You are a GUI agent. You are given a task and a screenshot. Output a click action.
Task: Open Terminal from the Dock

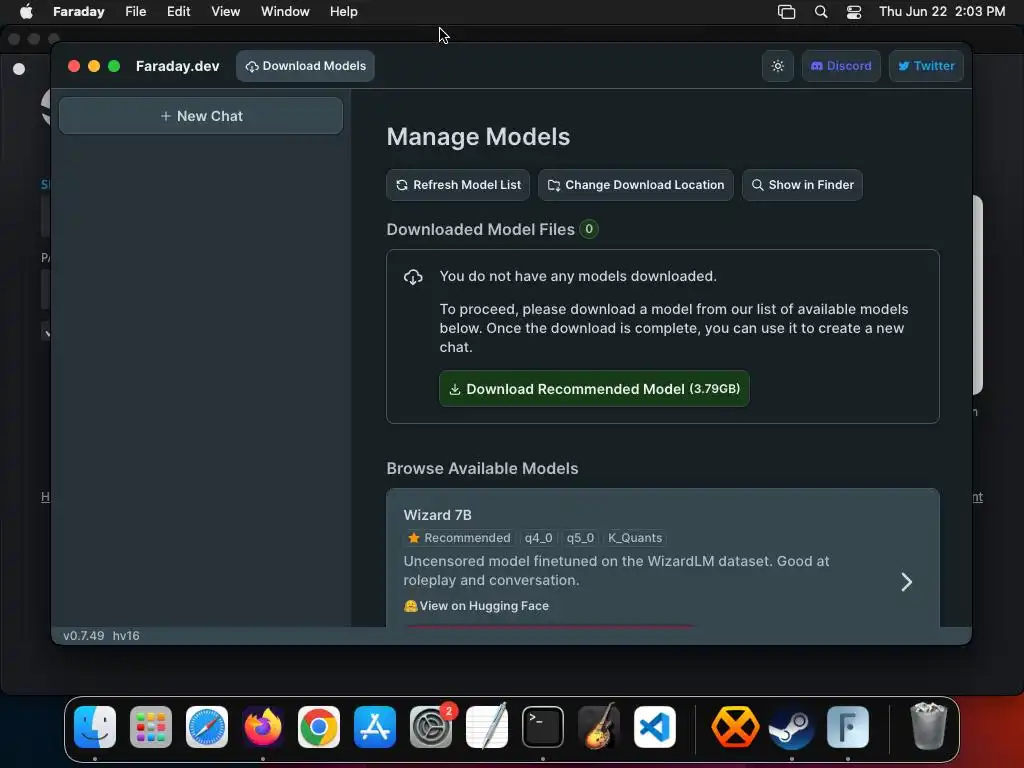coord(543,727)
